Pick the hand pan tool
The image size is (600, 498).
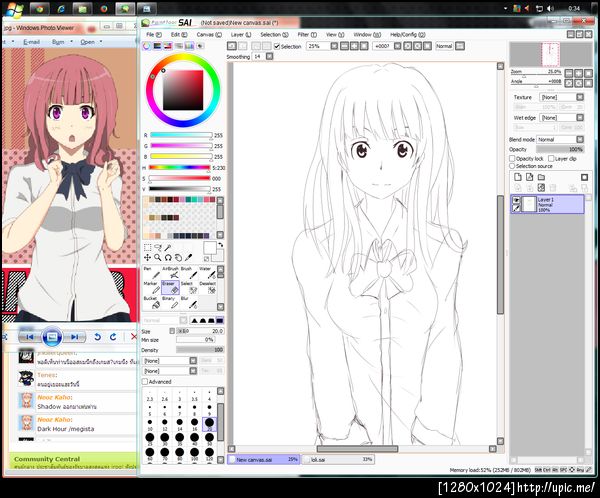point(178,258)
